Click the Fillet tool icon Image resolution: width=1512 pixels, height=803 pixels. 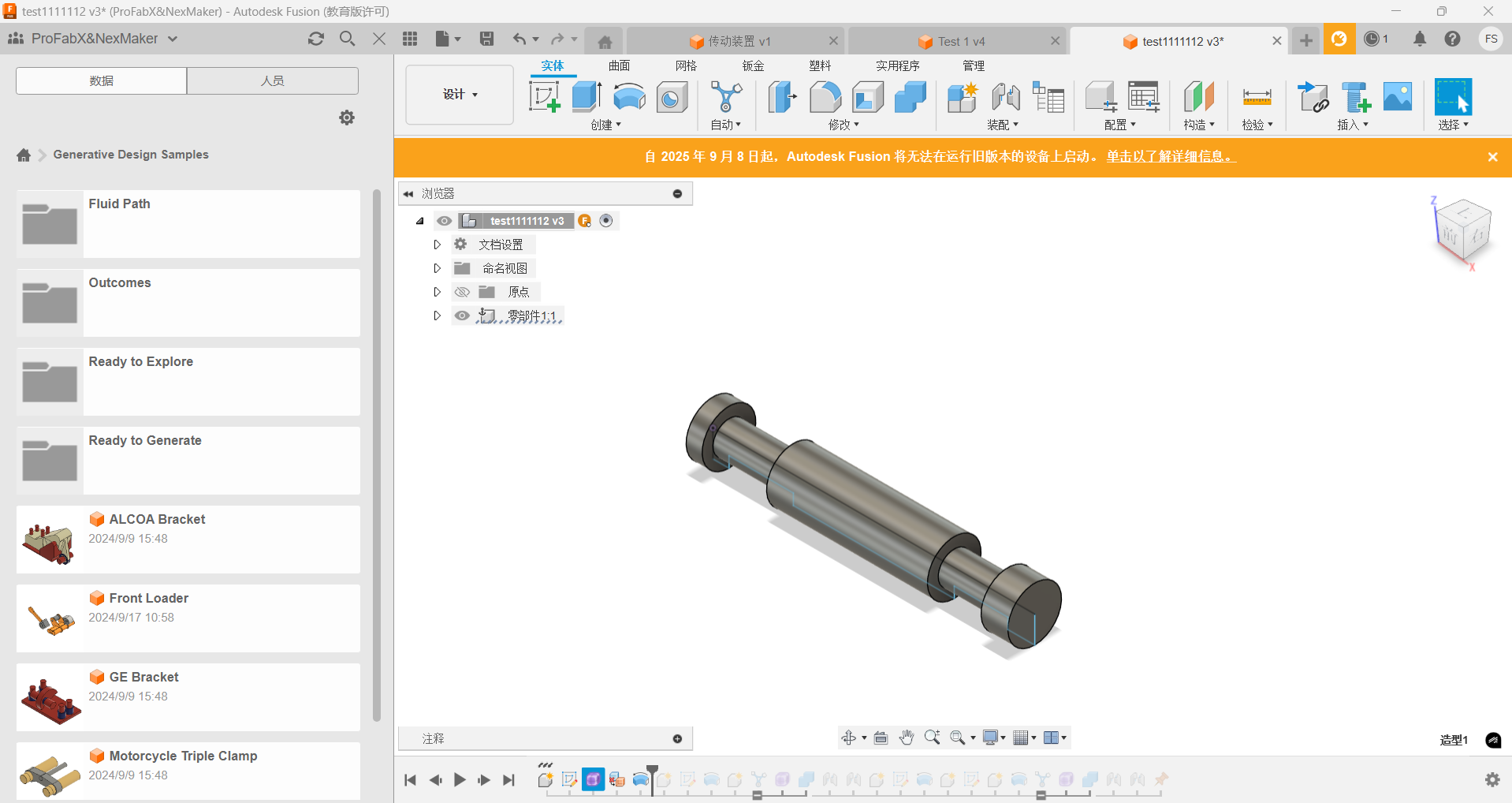825,97
